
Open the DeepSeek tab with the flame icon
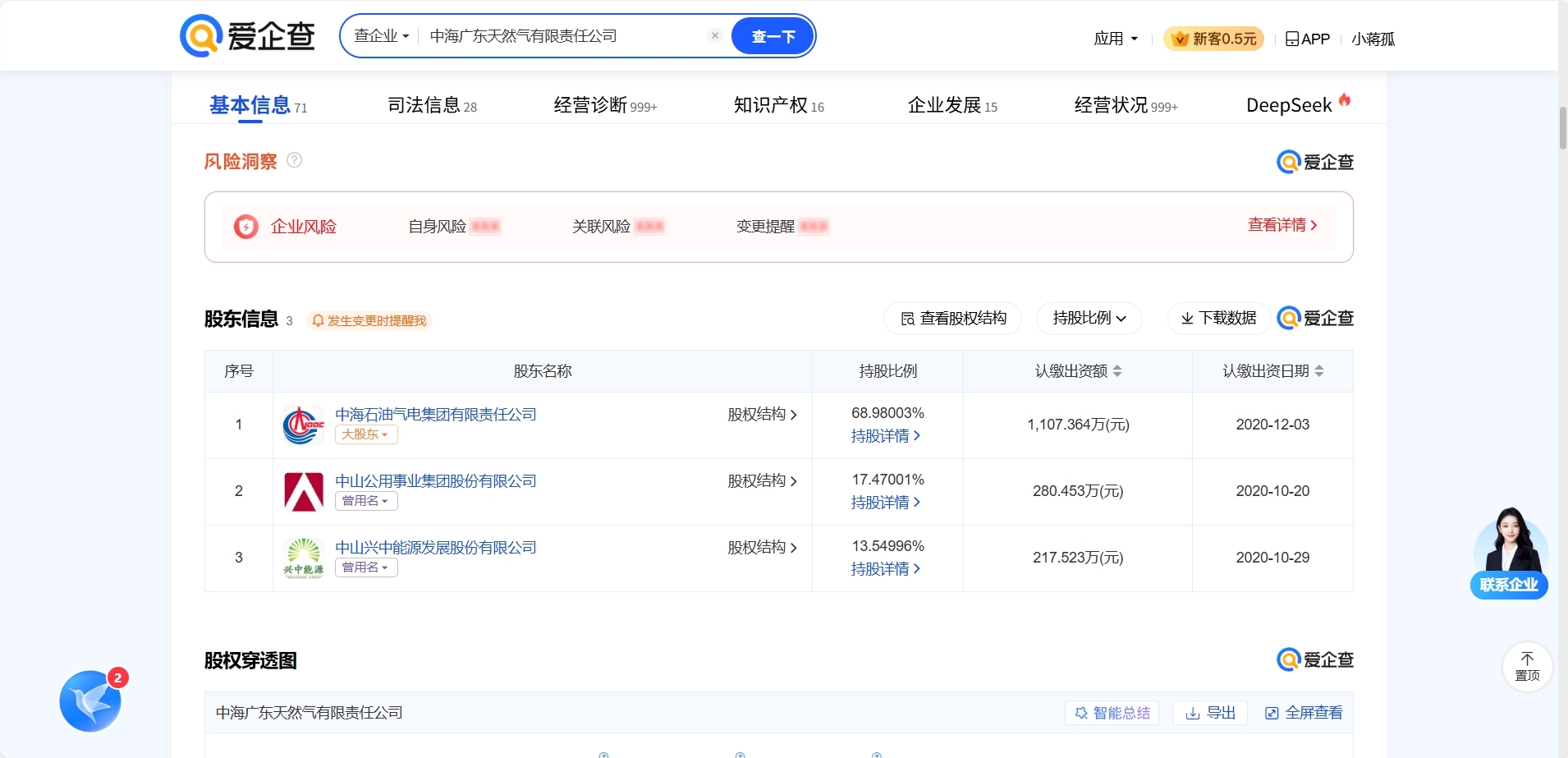coord(1298,104)
